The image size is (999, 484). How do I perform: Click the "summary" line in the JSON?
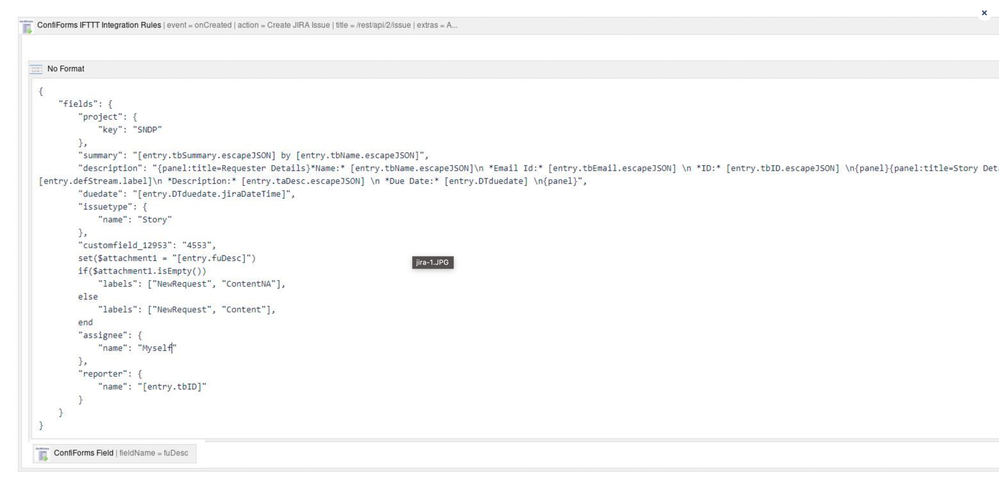pos(254,155)
